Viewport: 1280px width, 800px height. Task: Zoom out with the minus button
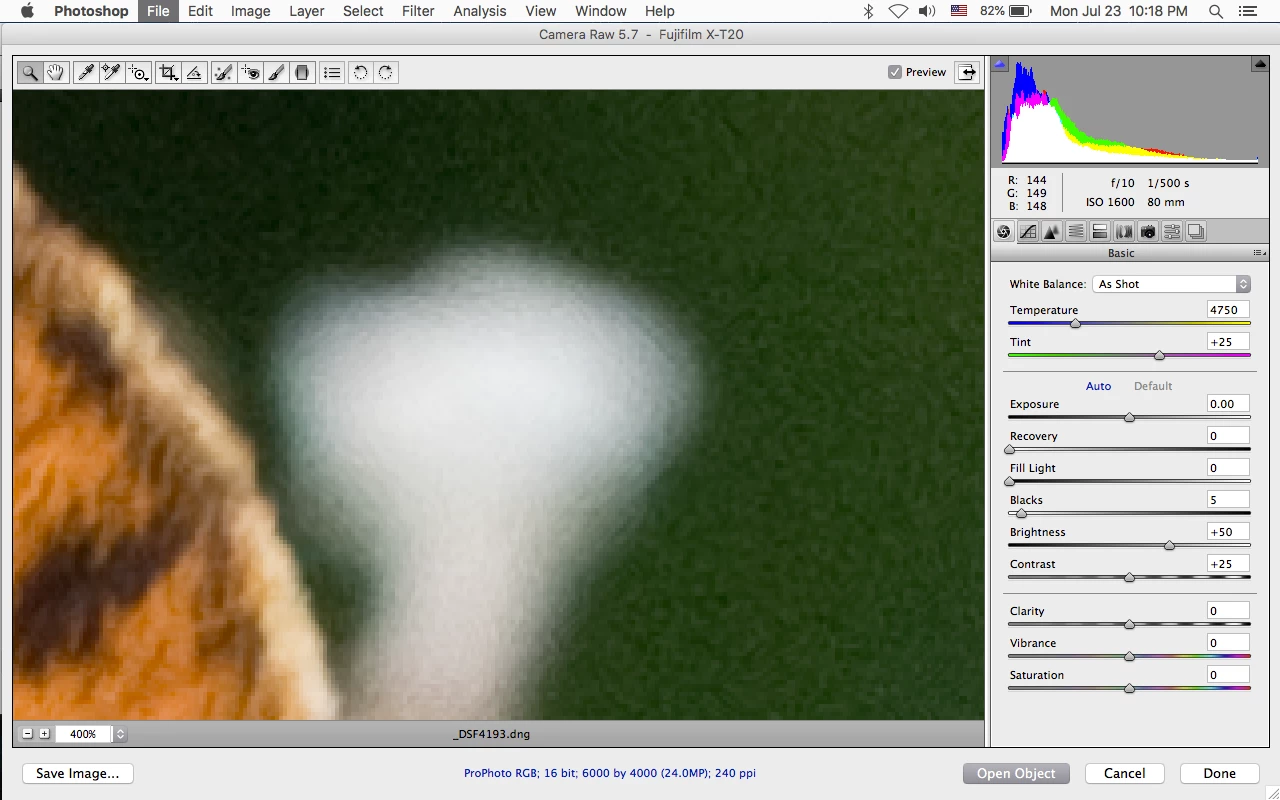point(28,734)
